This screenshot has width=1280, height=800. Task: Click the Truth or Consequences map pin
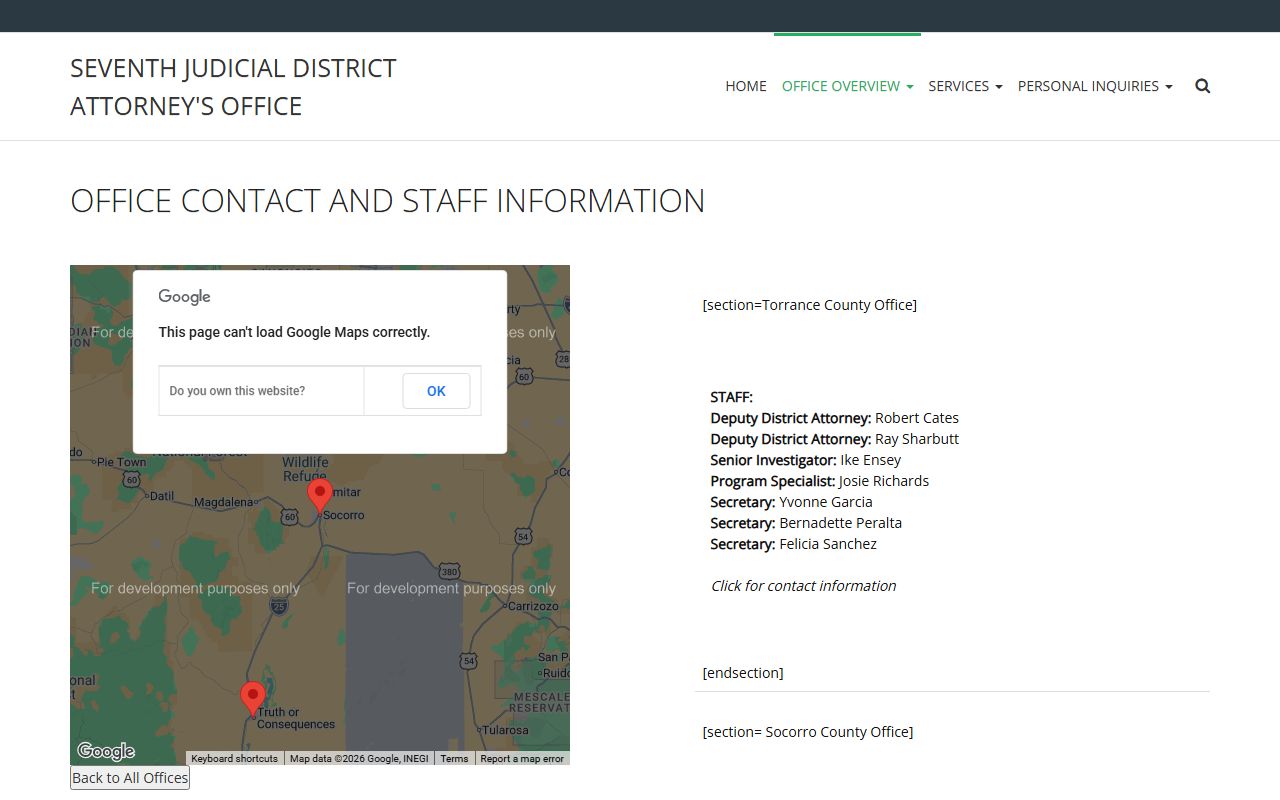coord(253,698)
